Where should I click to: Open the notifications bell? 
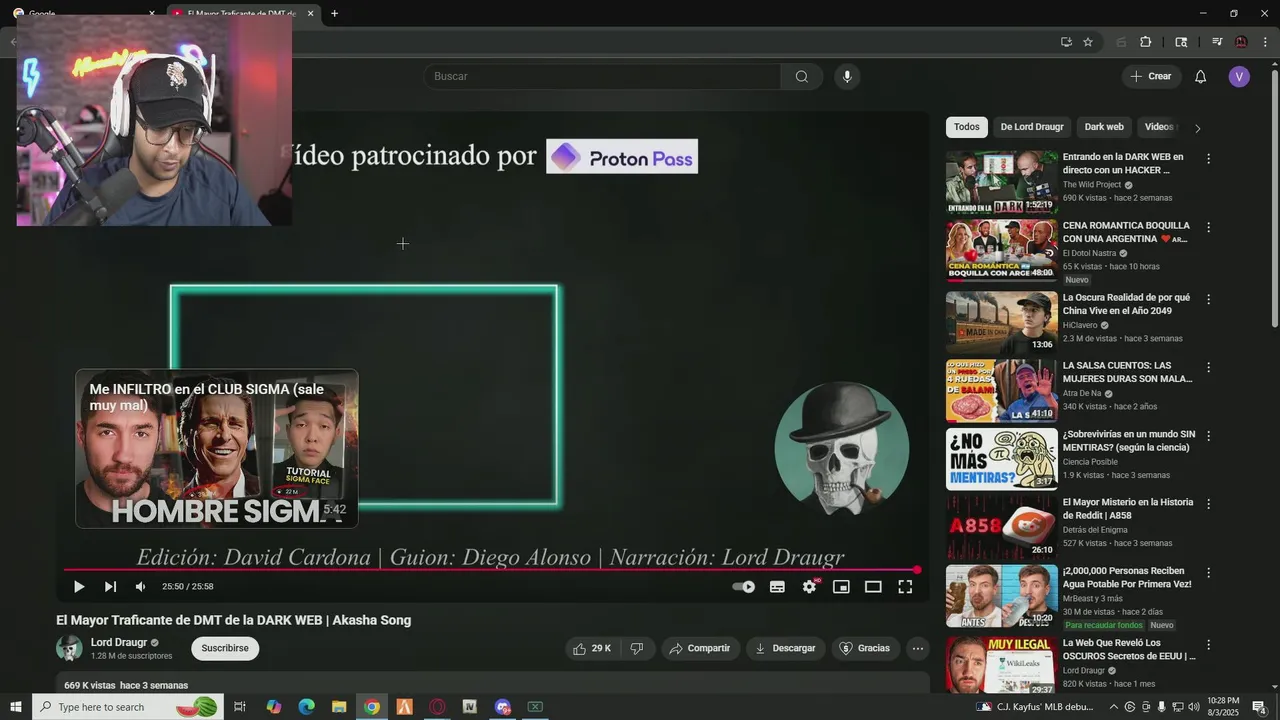tap(1201, 77)
